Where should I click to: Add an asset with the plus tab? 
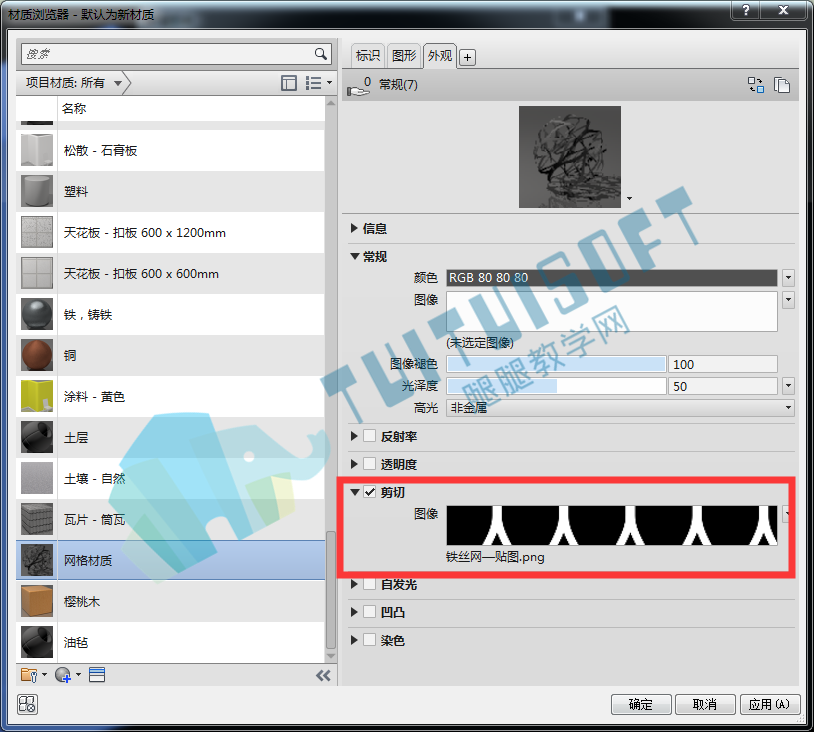pyautogui.click(x=467, y=57)
